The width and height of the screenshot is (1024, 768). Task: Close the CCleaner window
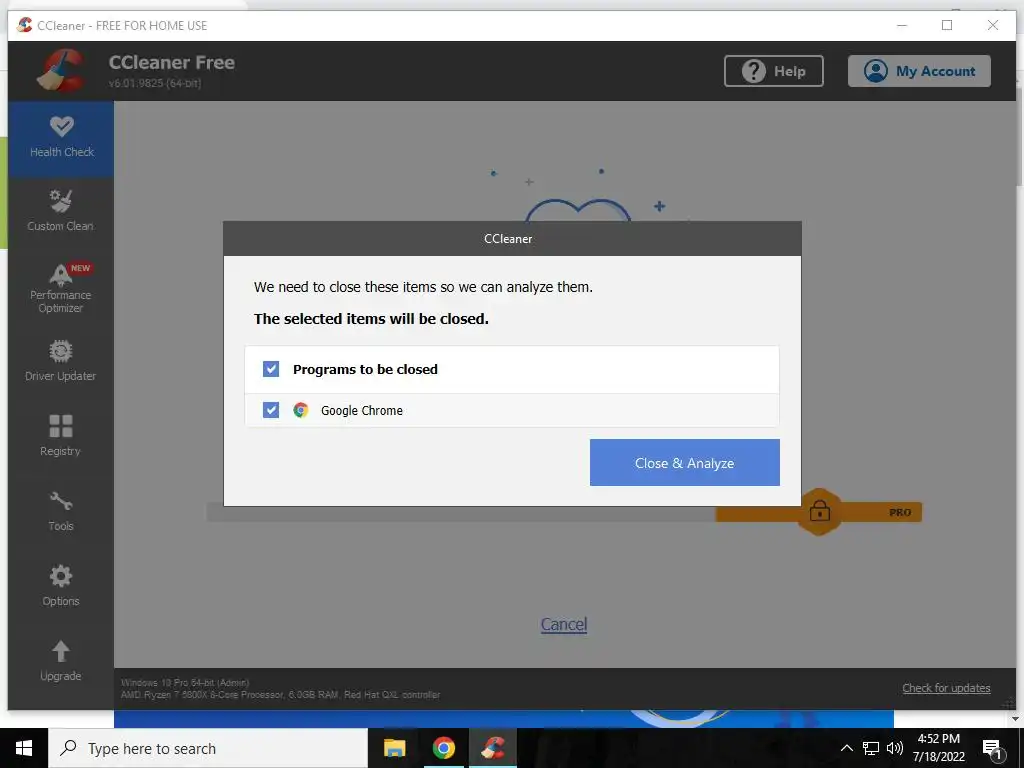[x=993, y=25]
